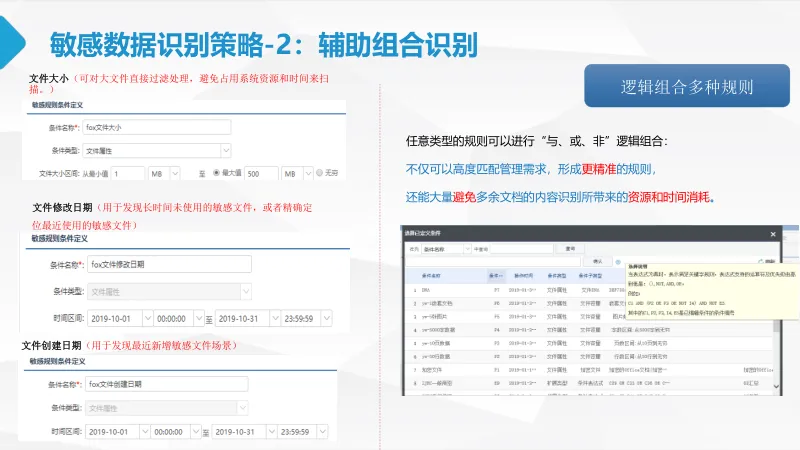Click the expression input field in dialog
The height and width of the screenshot is (450, 800).
(493, 262)
